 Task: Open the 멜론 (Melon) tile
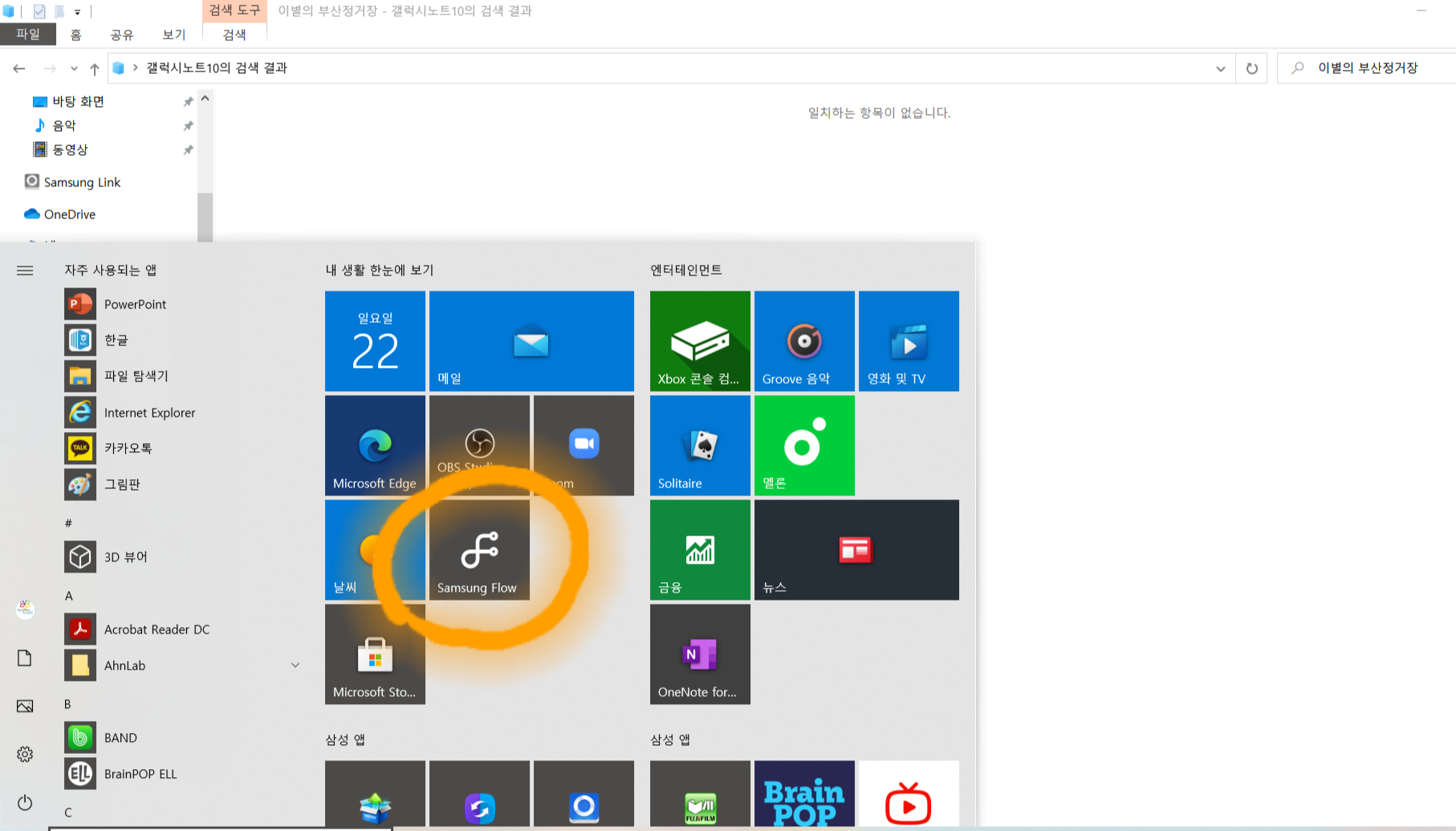tap(804, 446)
